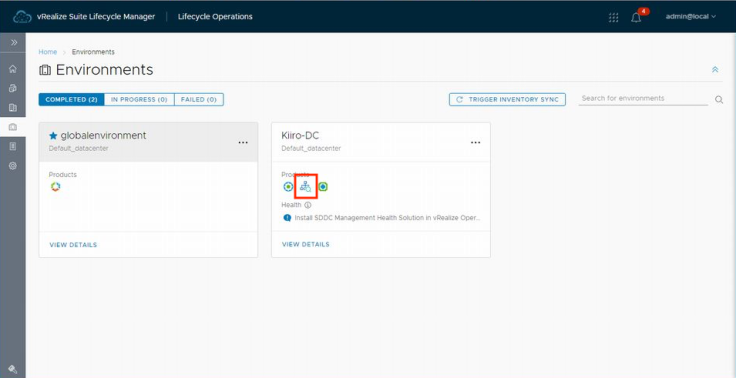
Task: Click the Health info circle icon
Action: click(x=307, y=205)
